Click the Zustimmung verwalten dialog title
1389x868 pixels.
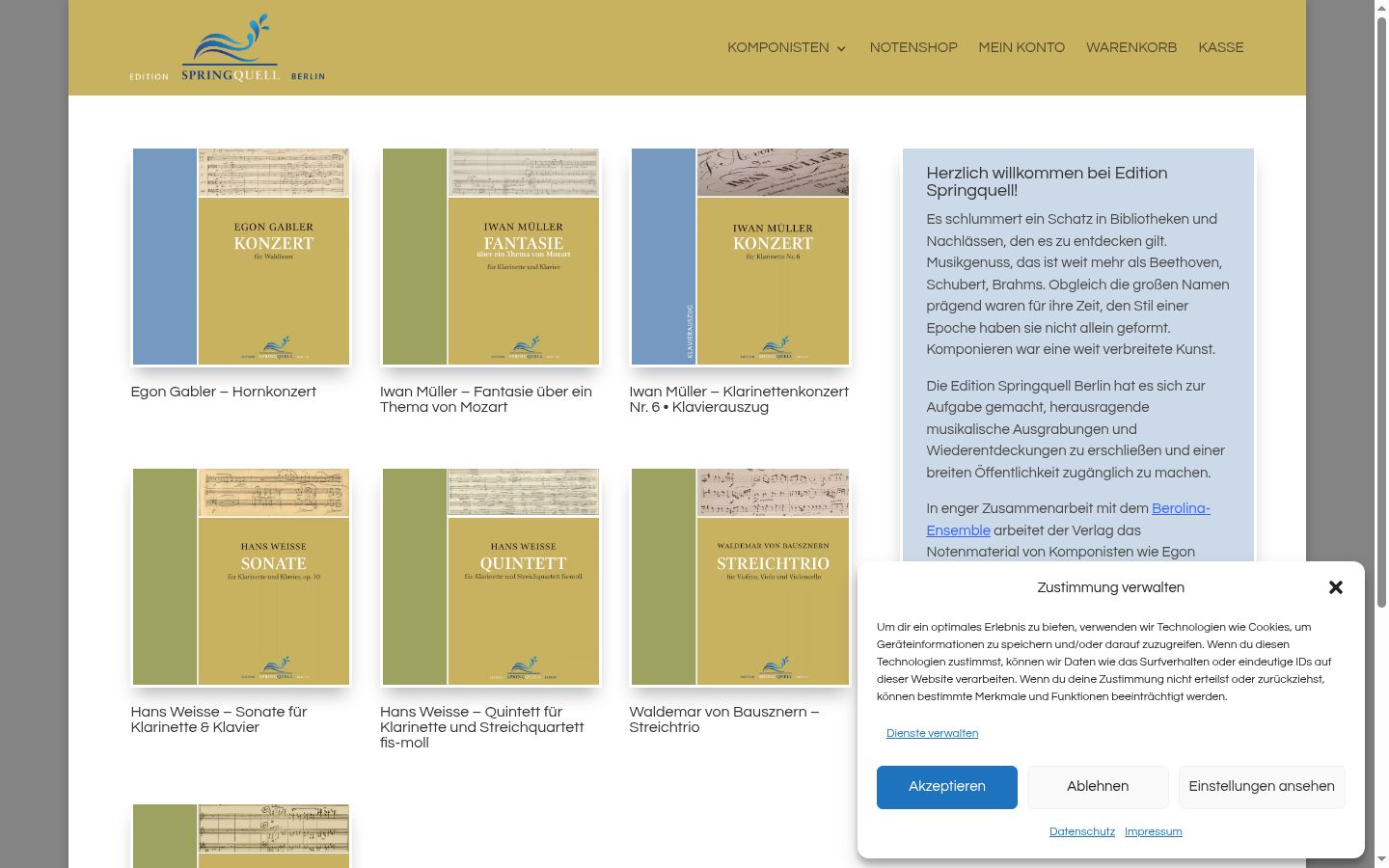coord(1111,587)
